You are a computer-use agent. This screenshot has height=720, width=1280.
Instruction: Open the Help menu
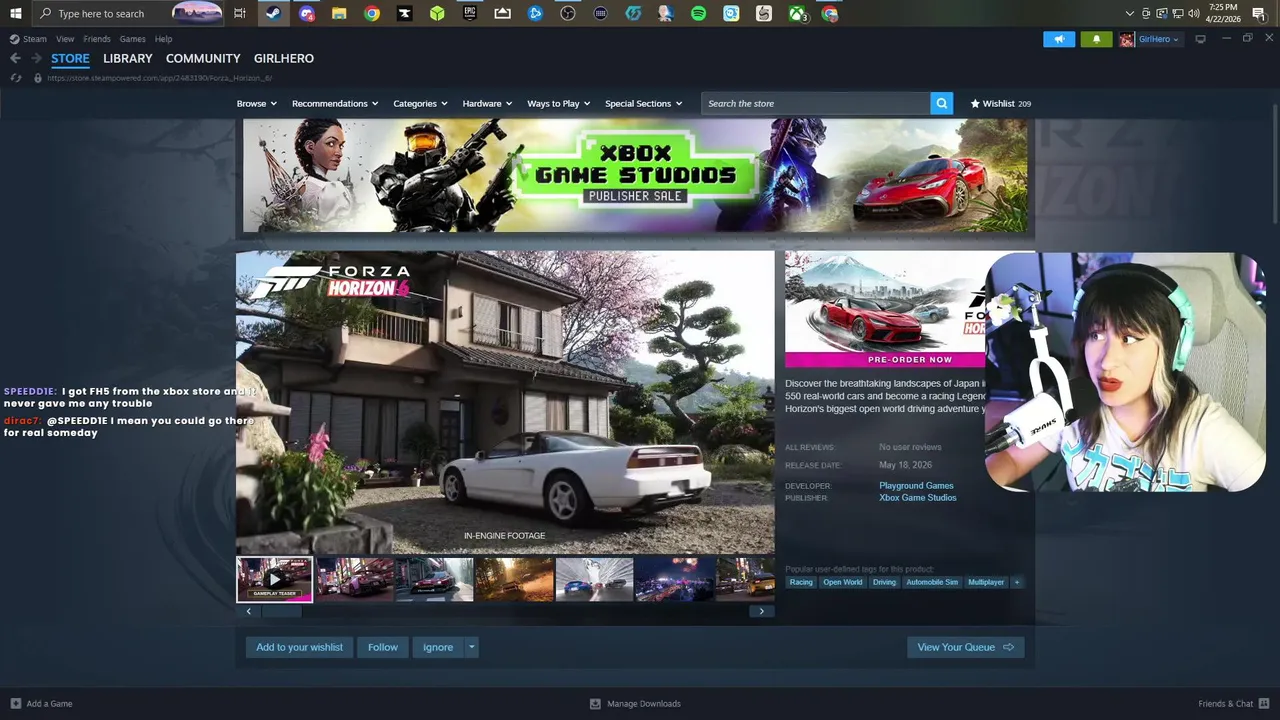point(163,39)
